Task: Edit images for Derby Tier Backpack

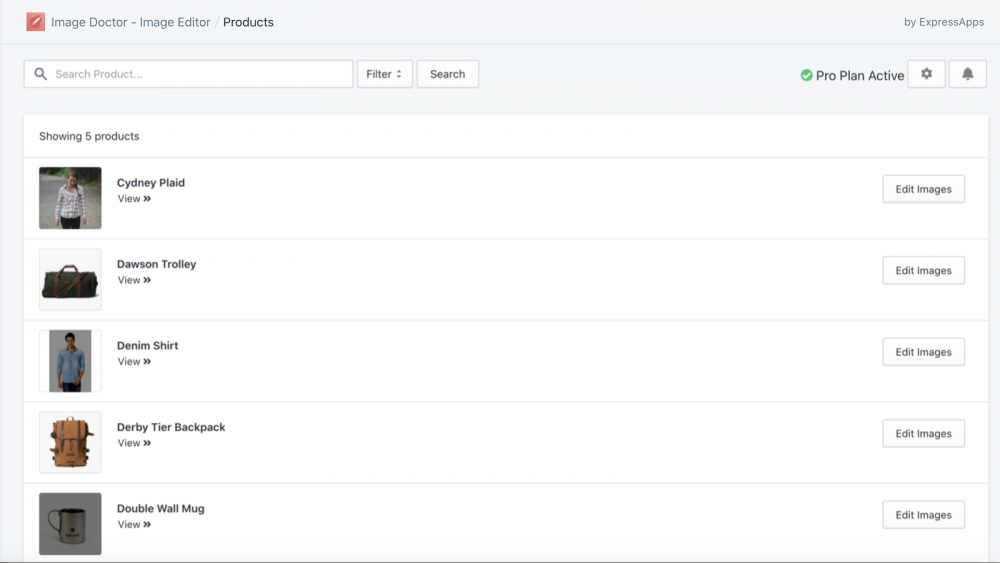Action: pos(923,434)
